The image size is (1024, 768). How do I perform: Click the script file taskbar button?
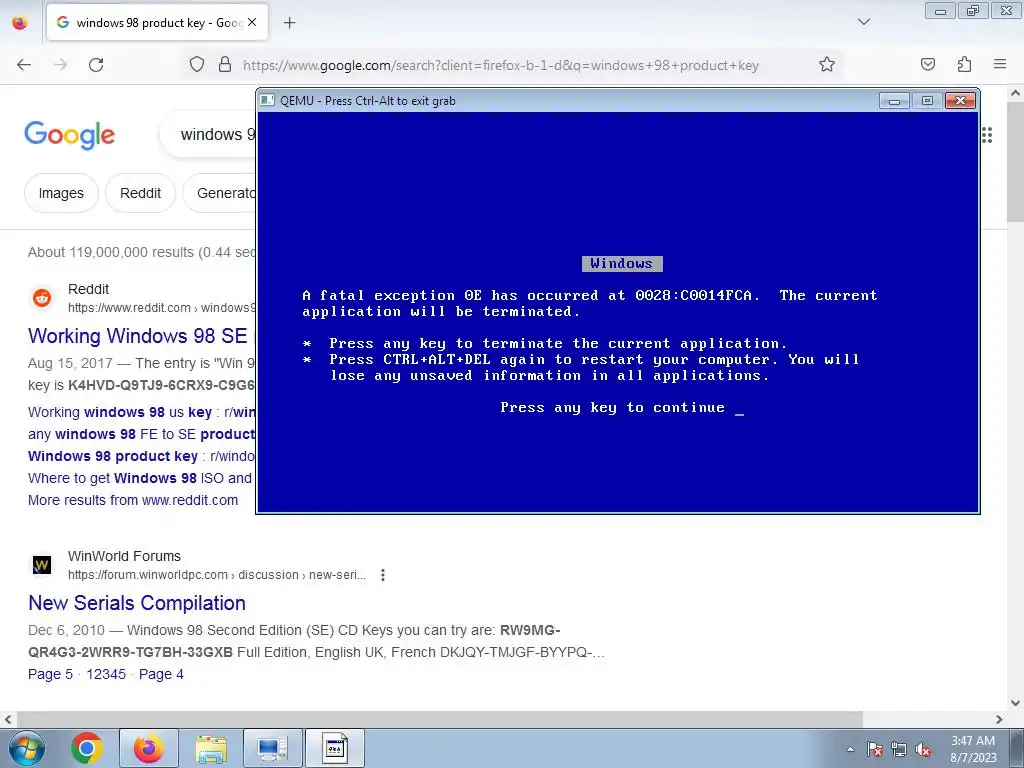334,748
